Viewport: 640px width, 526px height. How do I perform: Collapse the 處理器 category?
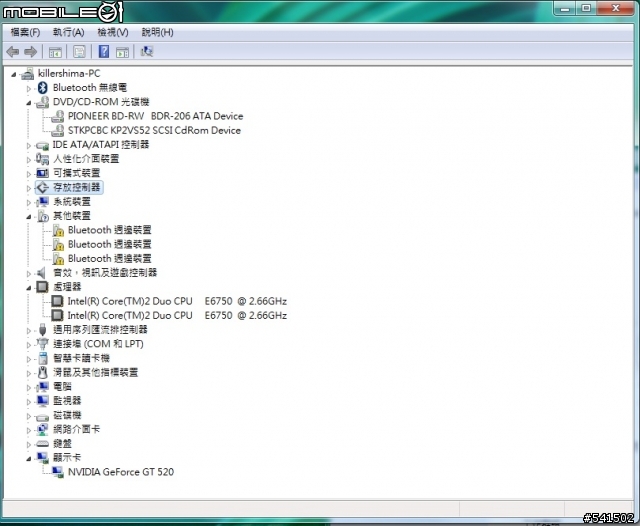[29, 288]
